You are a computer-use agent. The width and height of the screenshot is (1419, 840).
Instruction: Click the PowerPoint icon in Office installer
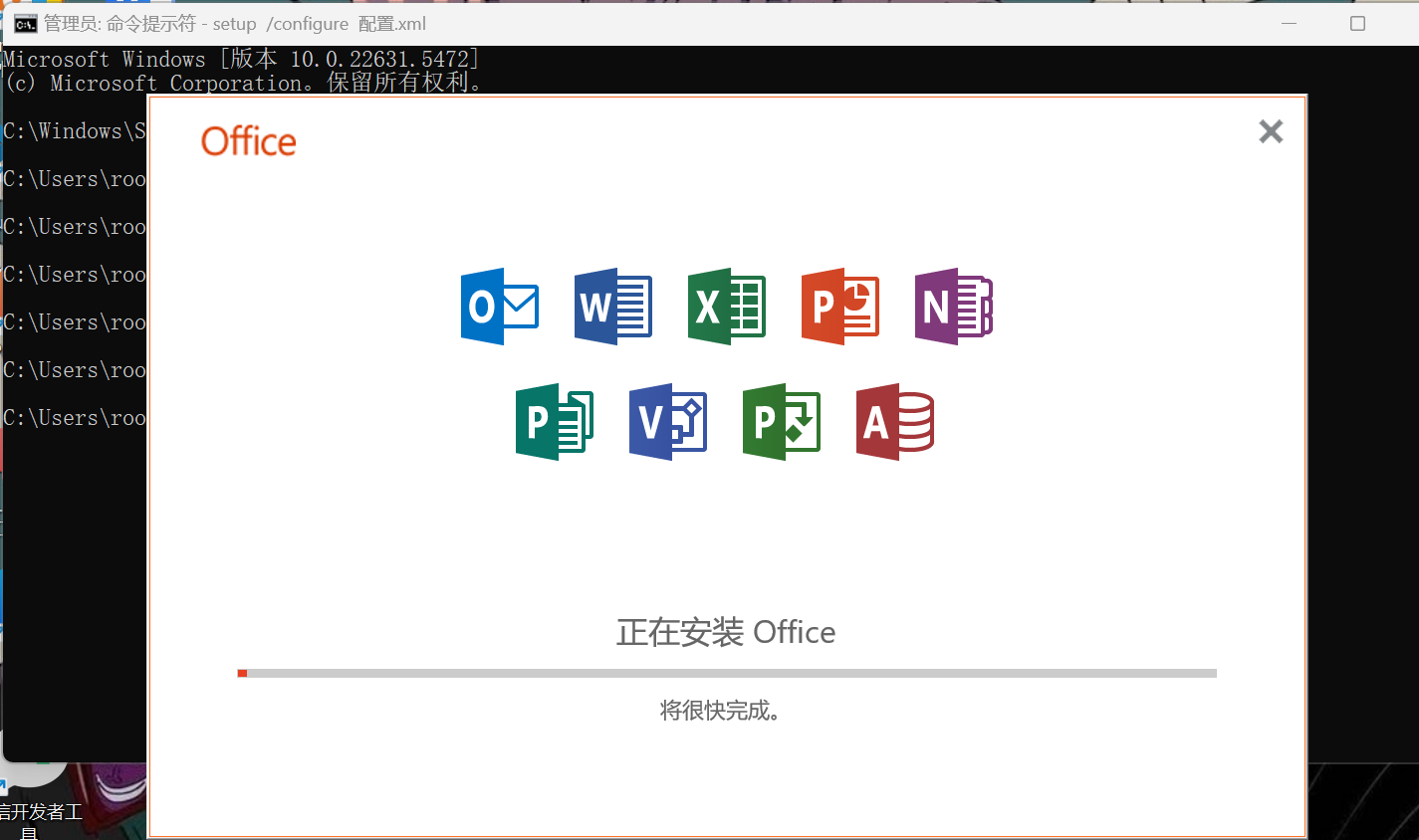coord(840,307)
